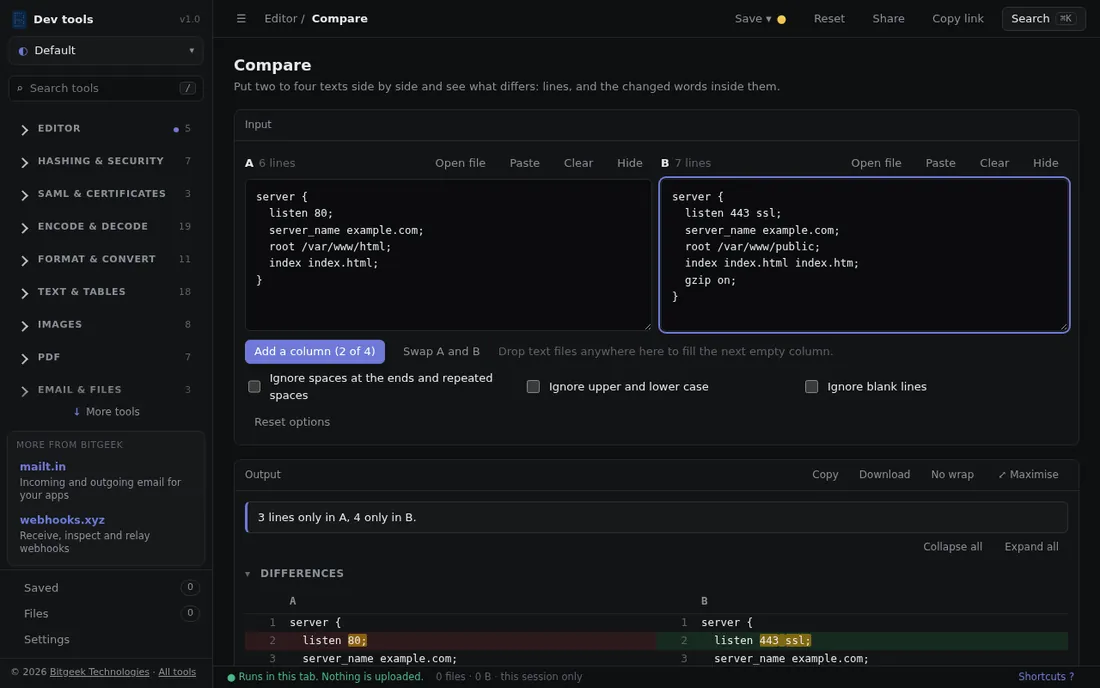Open the Search ⌘K button
Viewport: 1100px width, 688px height.
(1043, 19)
